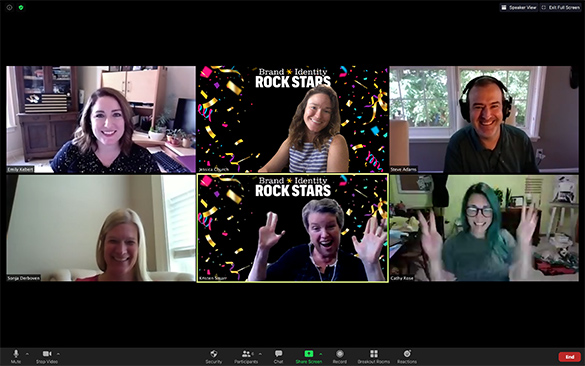
Task: Mute the microphone
Action: pos(16,356)
